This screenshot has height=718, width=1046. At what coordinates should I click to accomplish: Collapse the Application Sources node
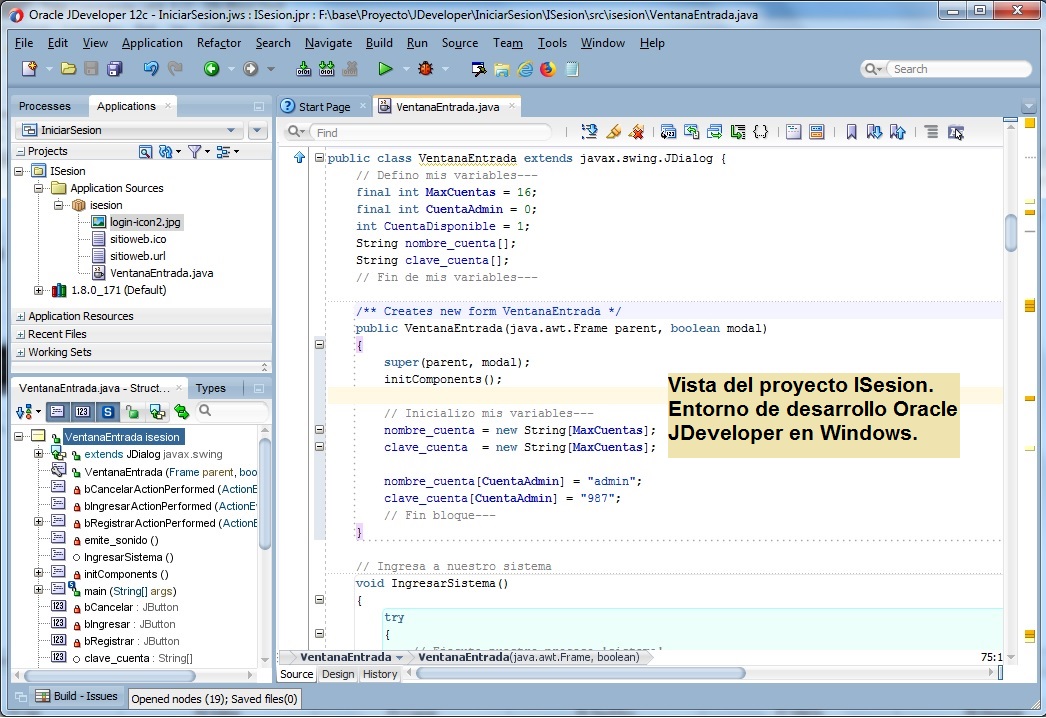(x=39, y=188)
